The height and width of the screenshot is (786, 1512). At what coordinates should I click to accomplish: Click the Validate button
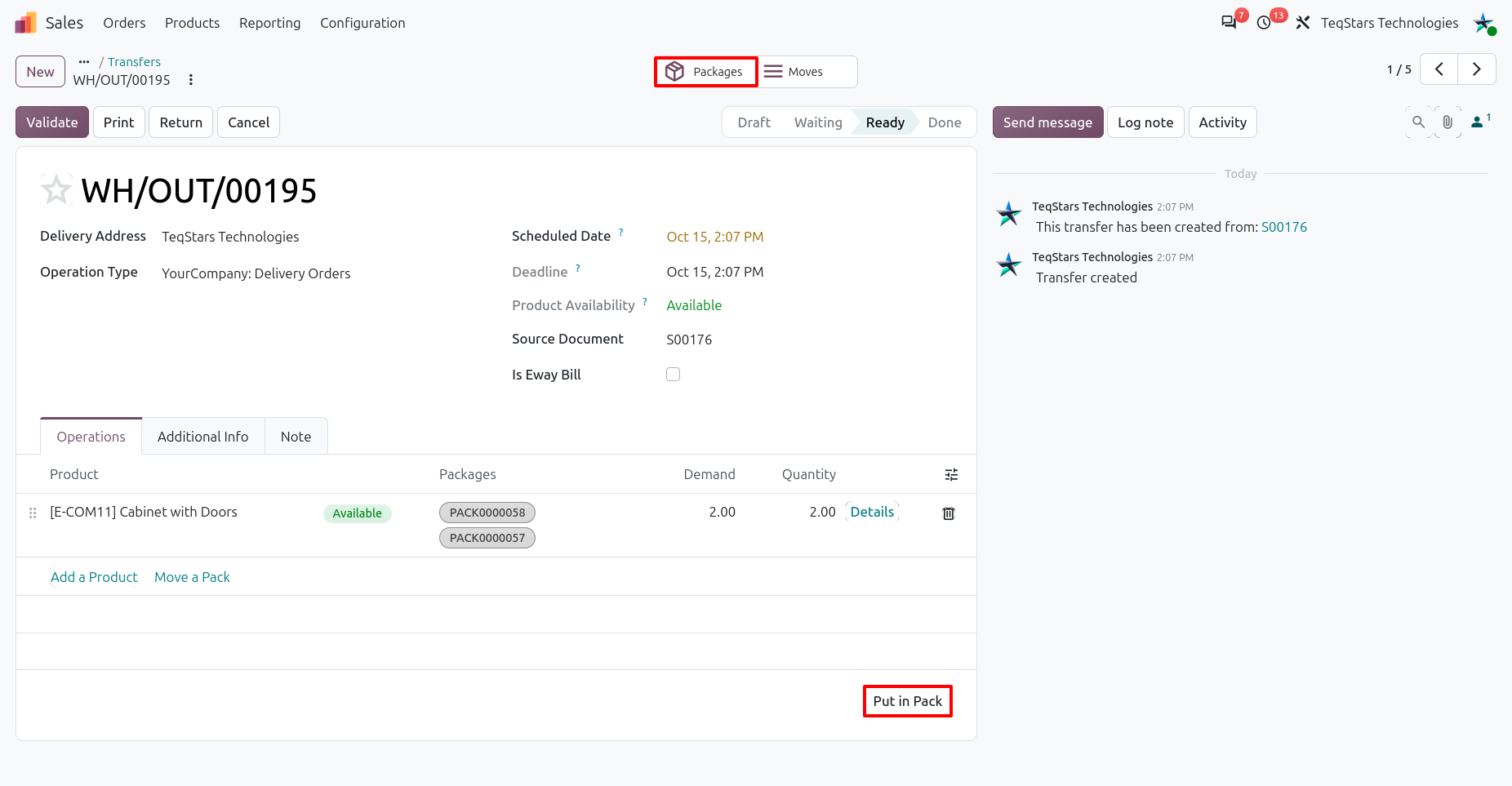tap(52, 122)
